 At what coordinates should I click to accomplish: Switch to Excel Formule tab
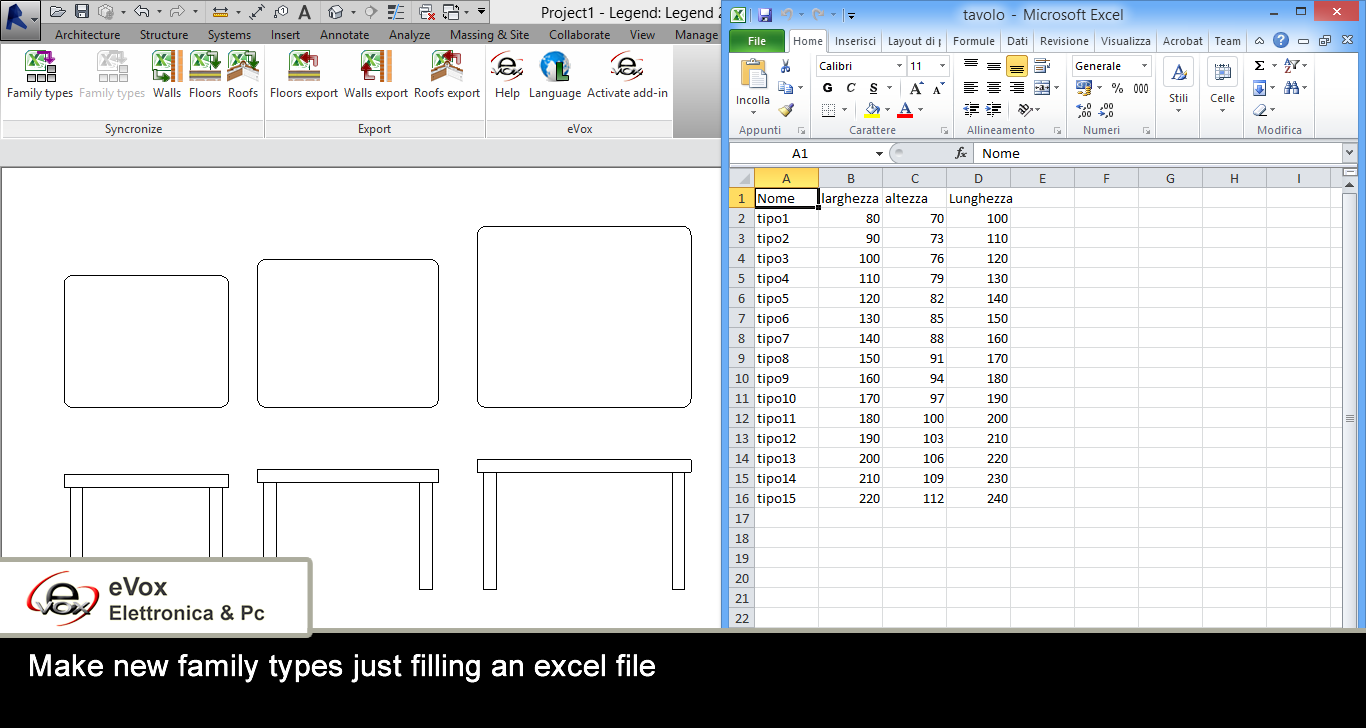(x=973, y=41)
